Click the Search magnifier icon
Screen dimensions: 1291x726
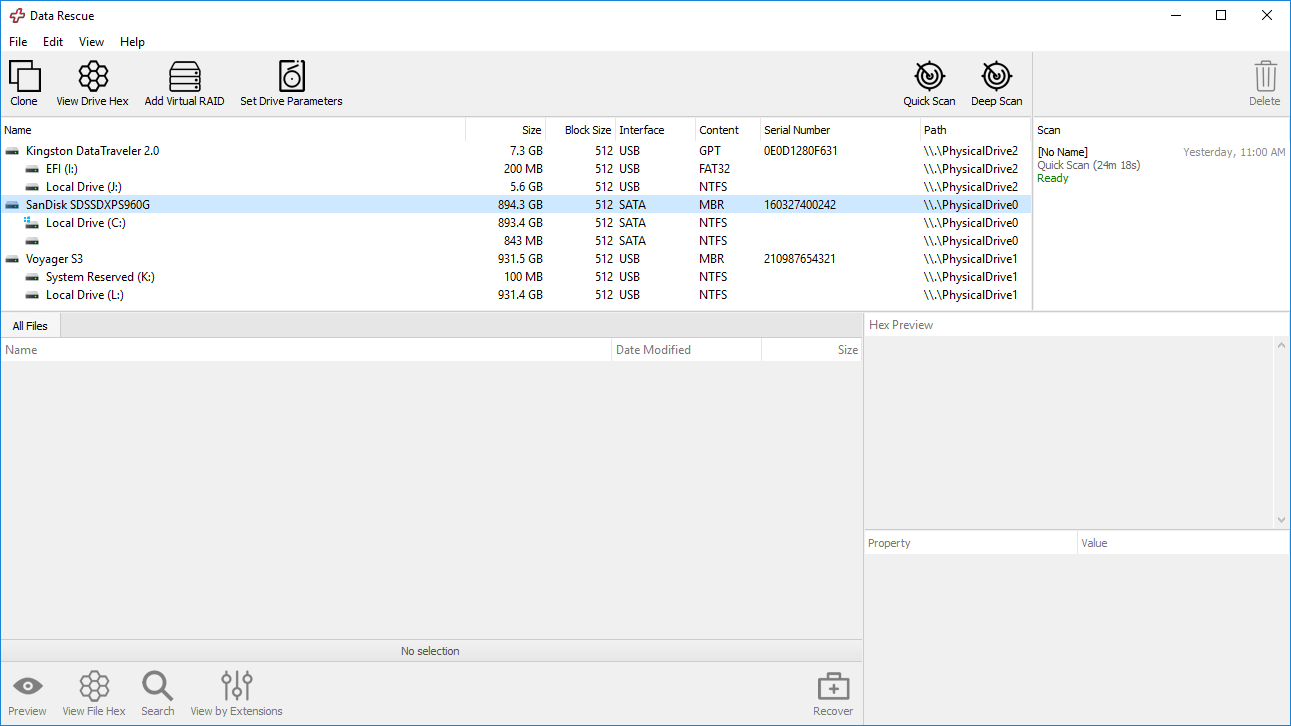point(158,686)
